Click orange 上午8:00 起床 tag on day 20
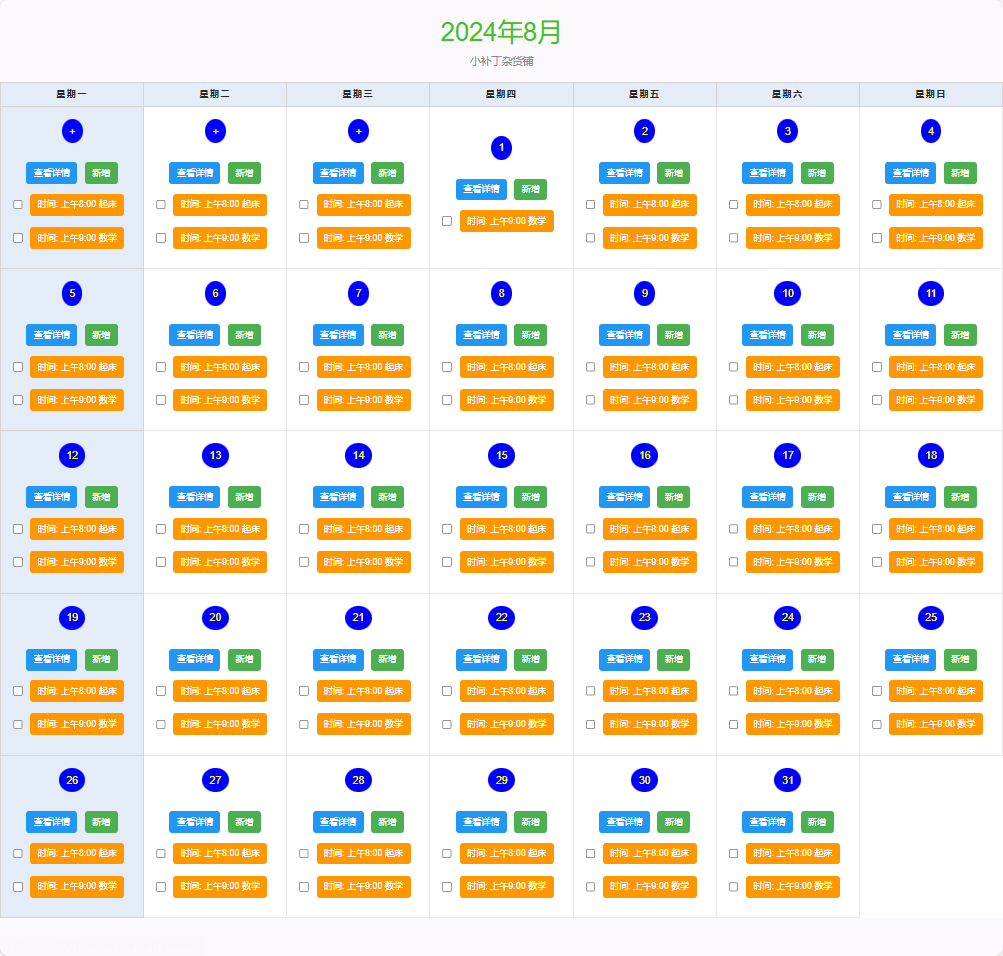The image size is (1003, 956). [x=220, y=691]
